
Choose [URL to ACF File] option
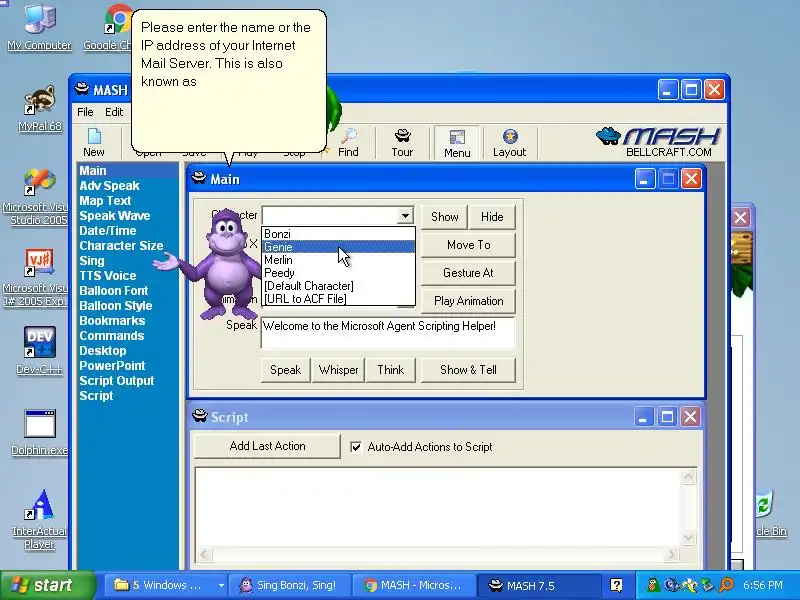click(338, 299)
